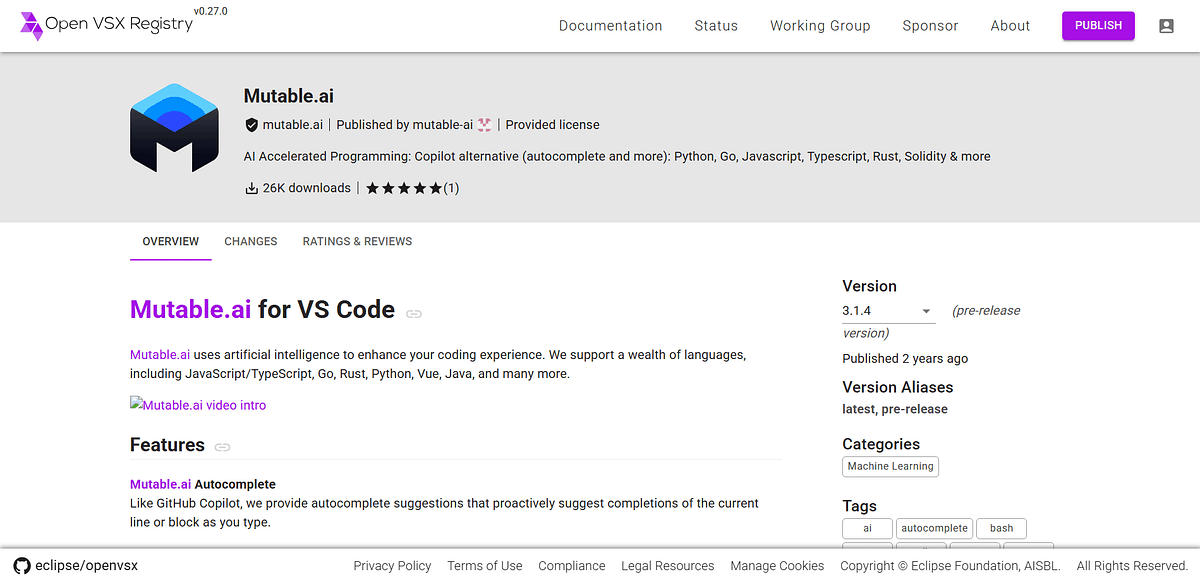Click the autocomplete tag chip

click(x=934, y=528)
